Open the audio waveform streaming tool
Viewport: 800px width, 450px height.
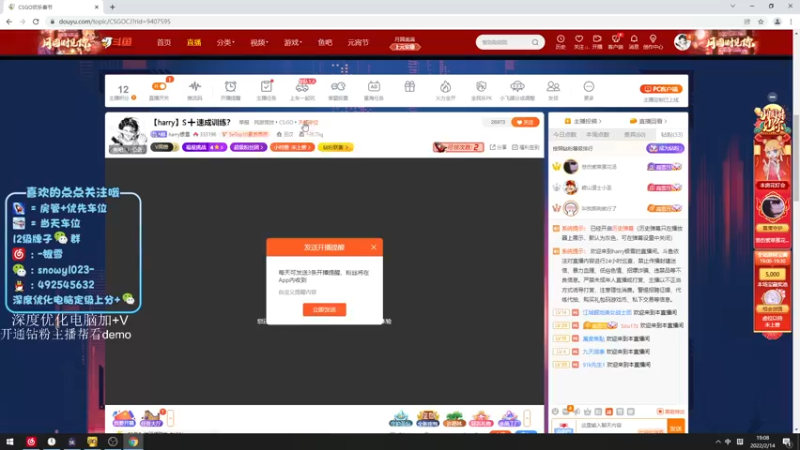194,90
